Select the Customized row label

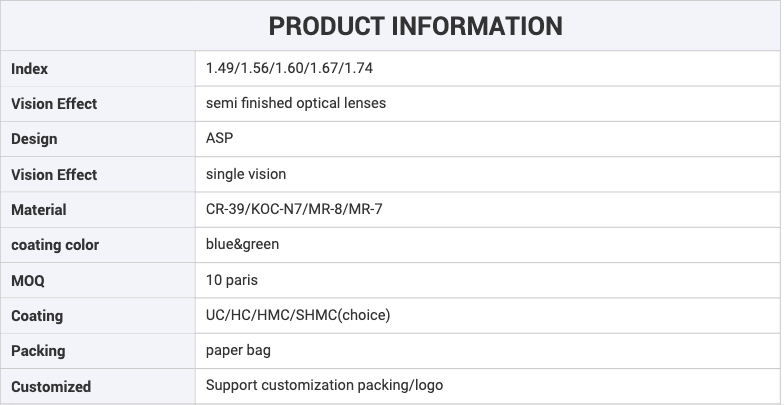[x=51, y=386]
